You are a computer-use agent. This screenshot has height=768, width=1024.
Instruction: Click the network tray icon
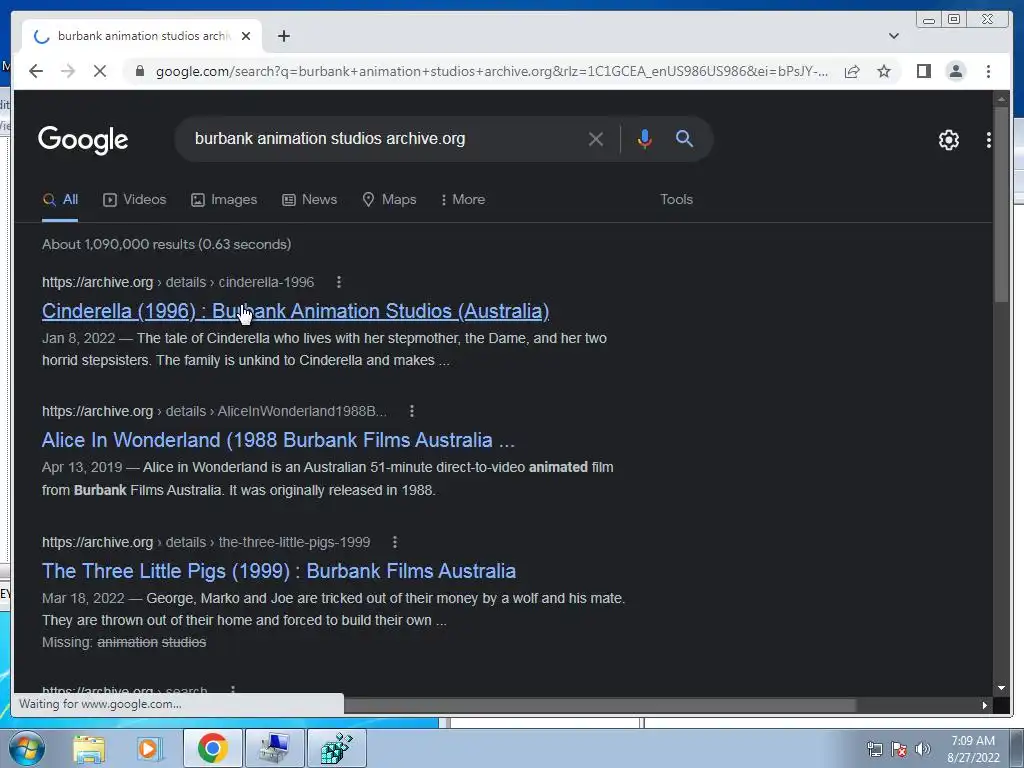[874, 749]
